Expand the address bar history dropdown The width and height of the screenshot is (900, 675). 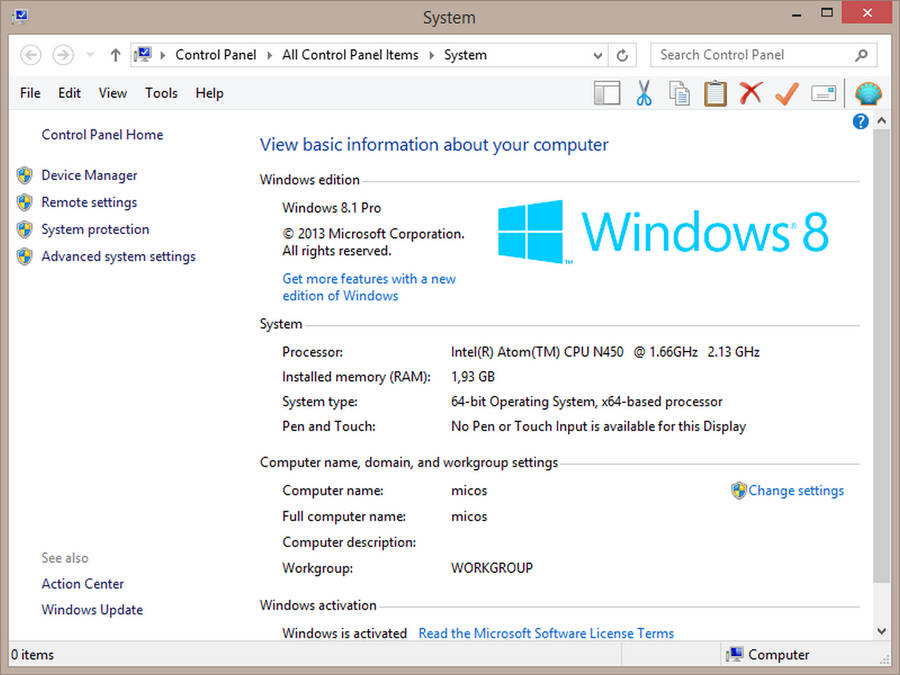(598, 55)
